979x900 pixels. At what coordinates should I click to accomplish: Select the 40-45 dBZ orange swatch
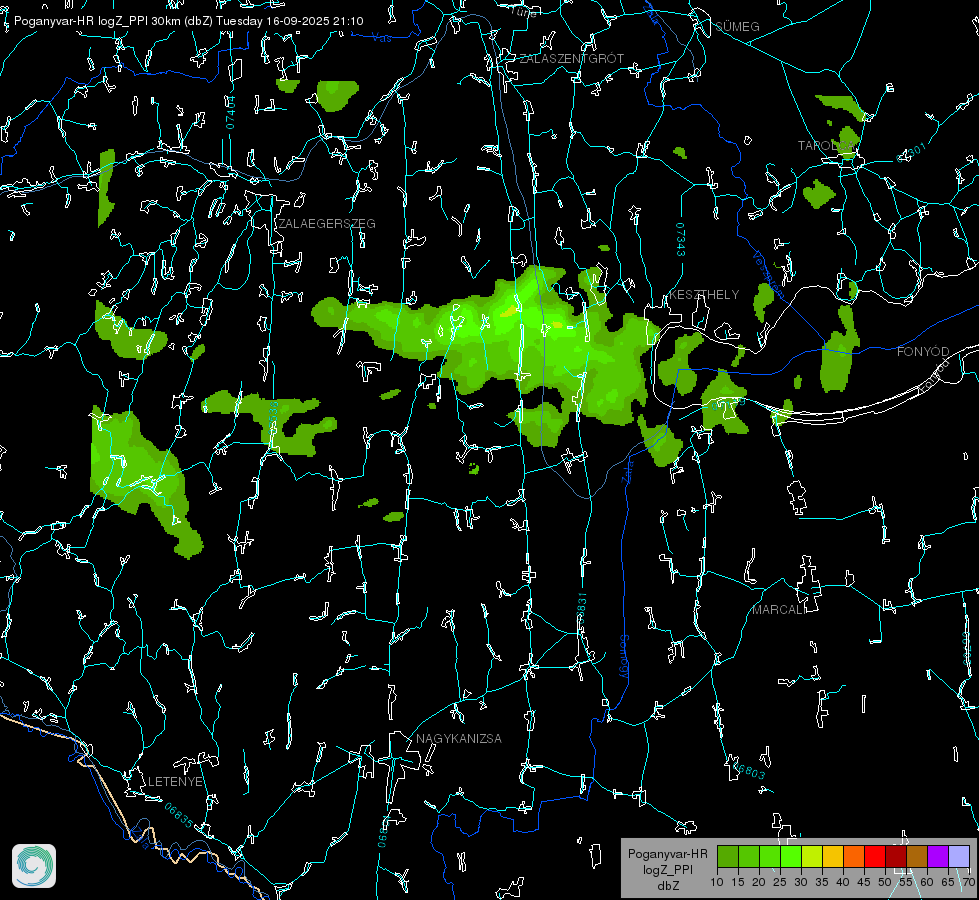pos(854,857)
